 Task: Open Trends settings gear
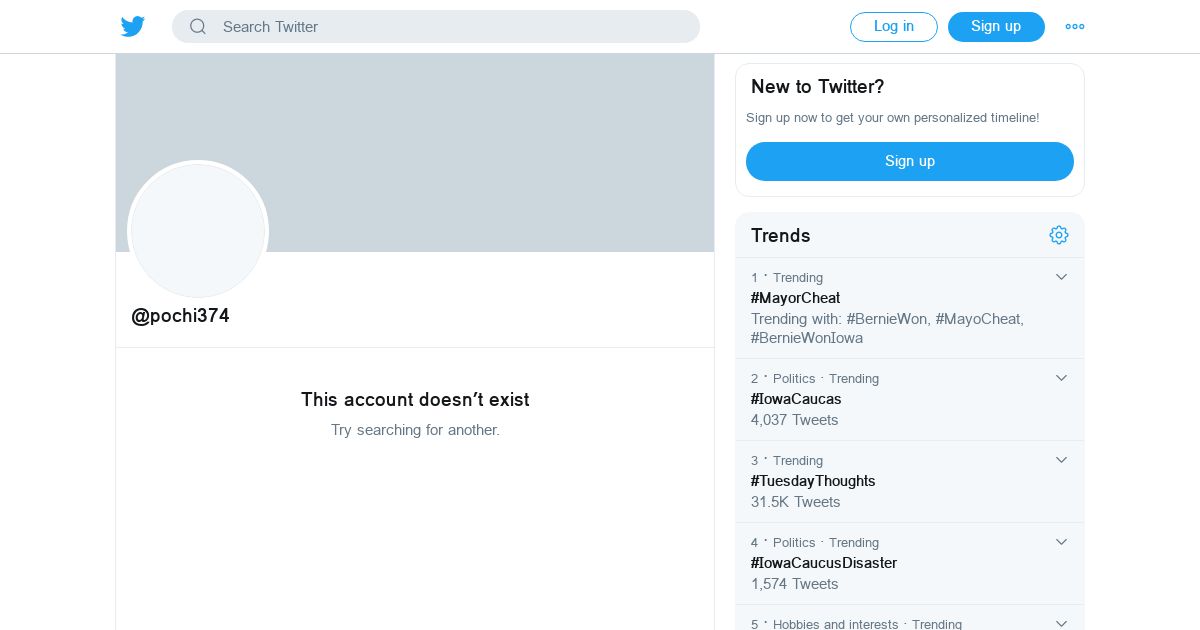click(1059, 235)
